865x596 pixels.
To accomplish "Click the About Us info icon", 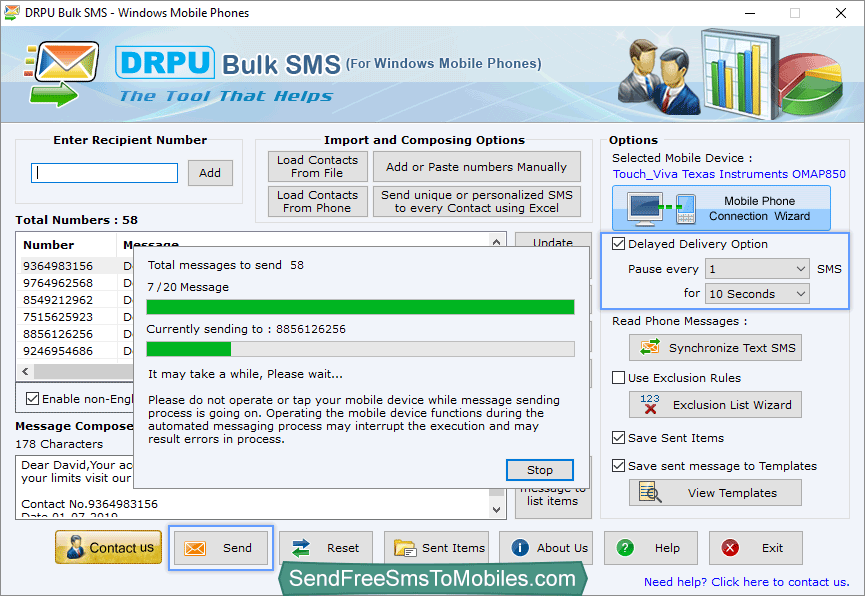I will tap(520, 547).
